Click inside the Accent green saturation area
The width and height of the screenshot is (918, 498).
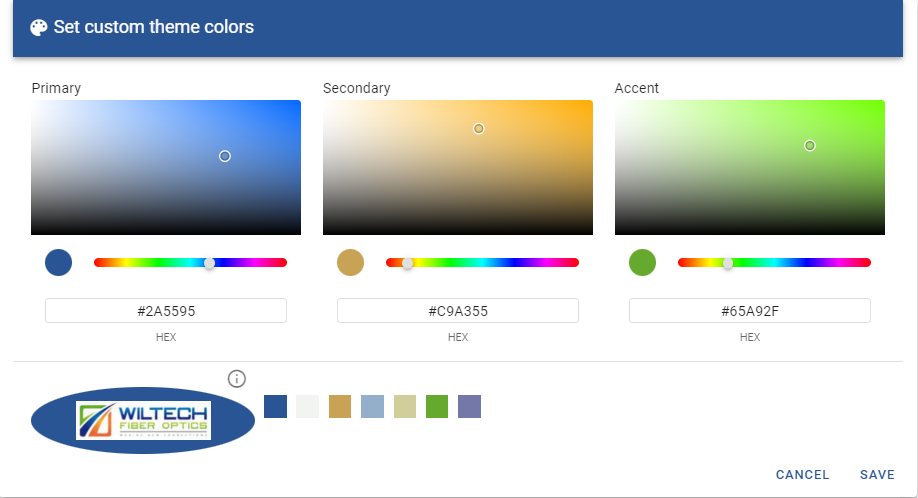click(750, 167)
